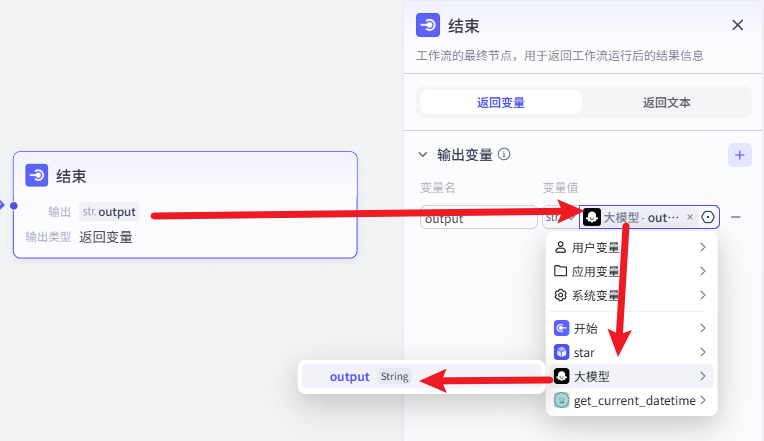Expand 应用变量 submenu

[631, 271]
